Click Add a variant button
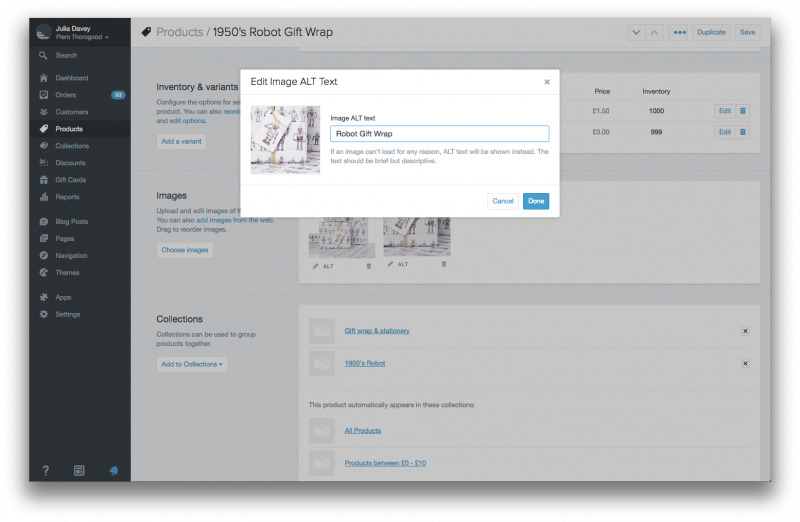800x522 pixels. click(x=181, y=141)
